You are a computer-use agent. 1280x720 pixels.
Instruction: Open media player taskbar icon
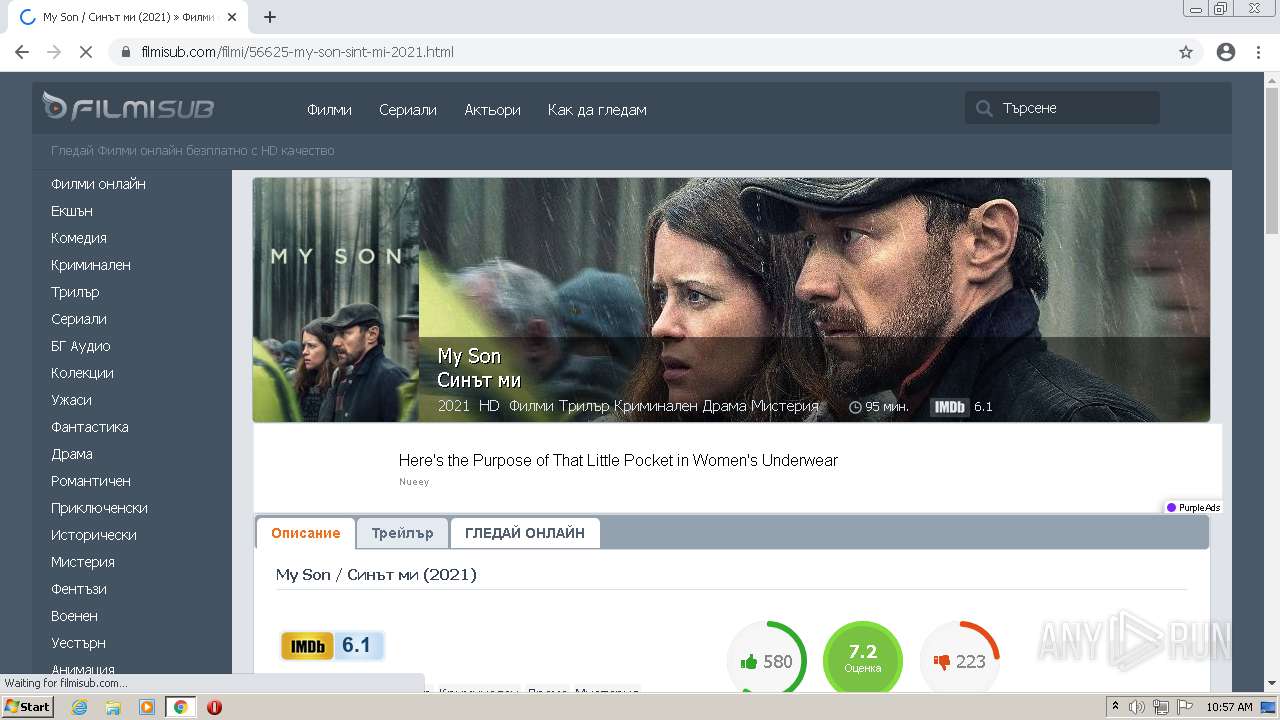147,707
